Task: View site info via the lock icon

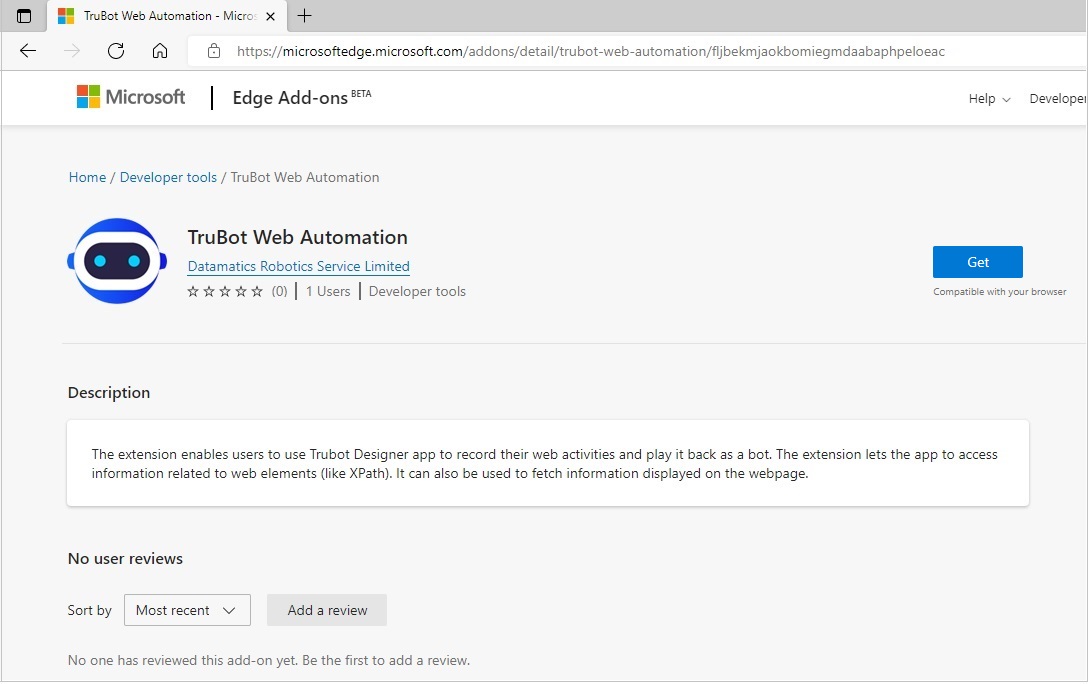Action: [x=214, y=51]
